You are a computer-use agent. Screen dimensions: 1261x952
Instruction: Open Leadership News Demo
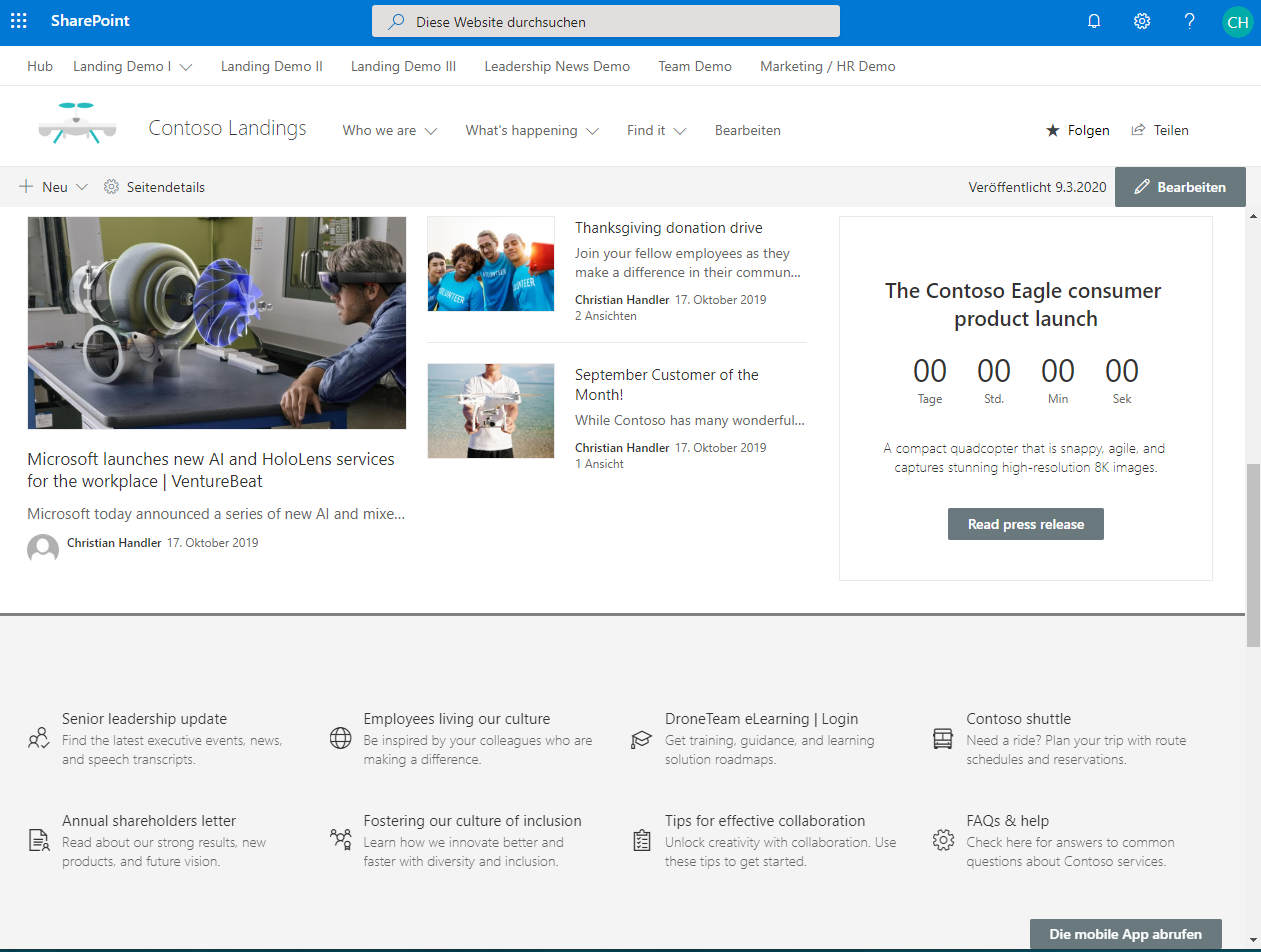557,66
